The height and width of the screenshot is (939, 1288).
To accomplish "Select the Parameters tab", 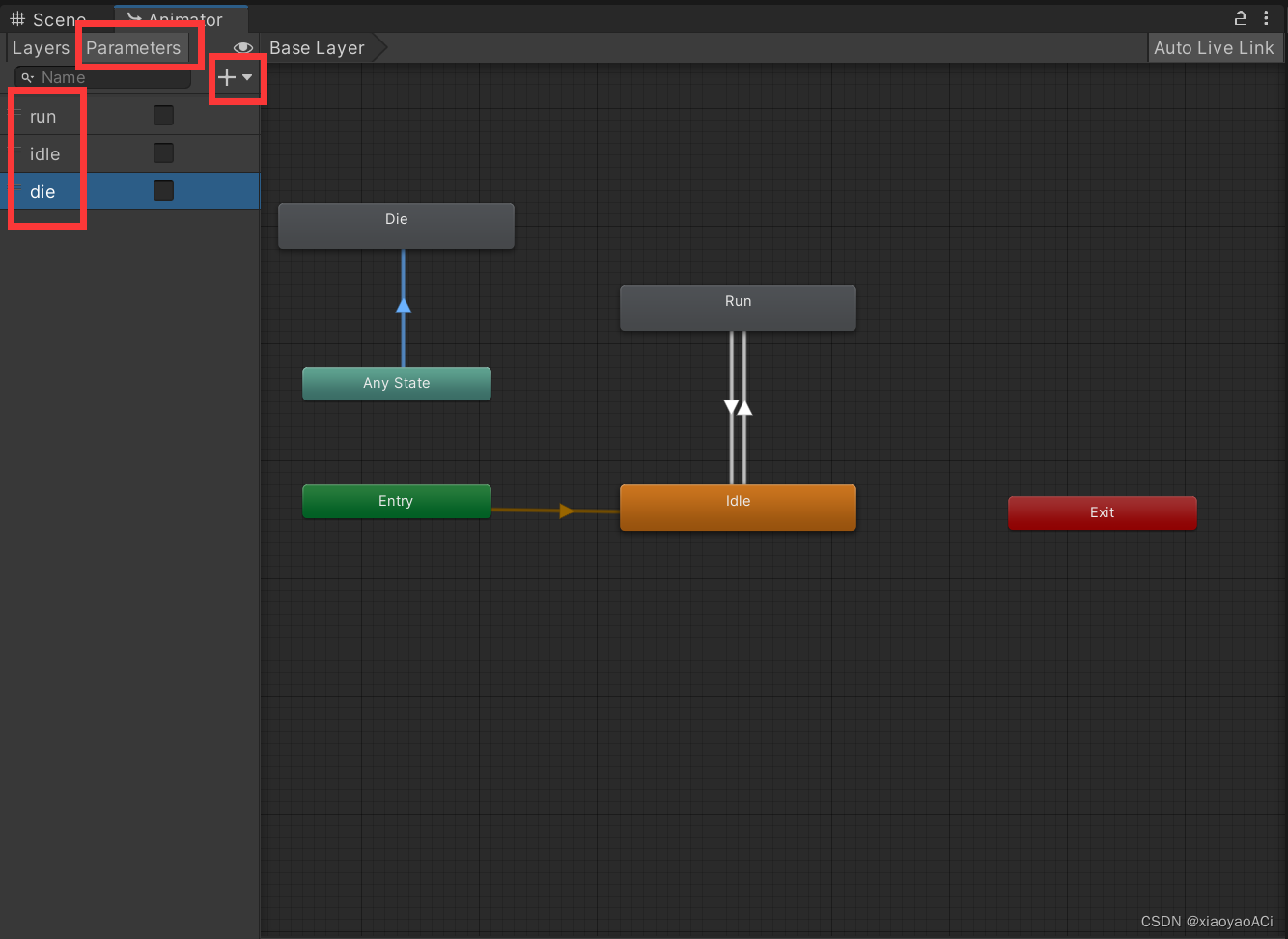I will tap(133, 47).
